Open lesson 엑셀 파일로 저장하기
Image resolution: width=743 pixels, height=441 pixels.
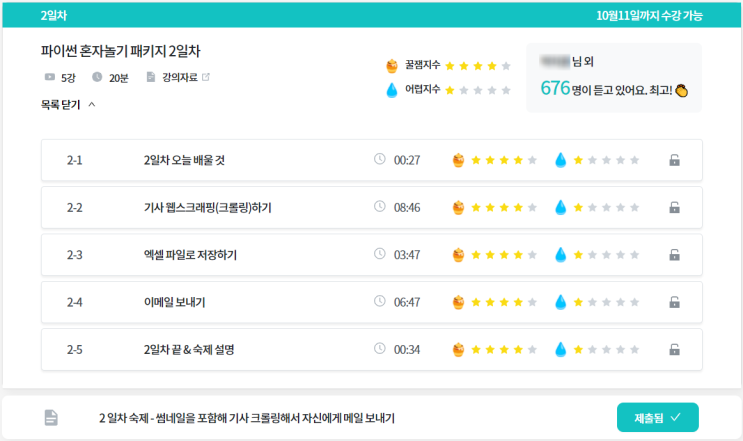(x=190, y=255)
